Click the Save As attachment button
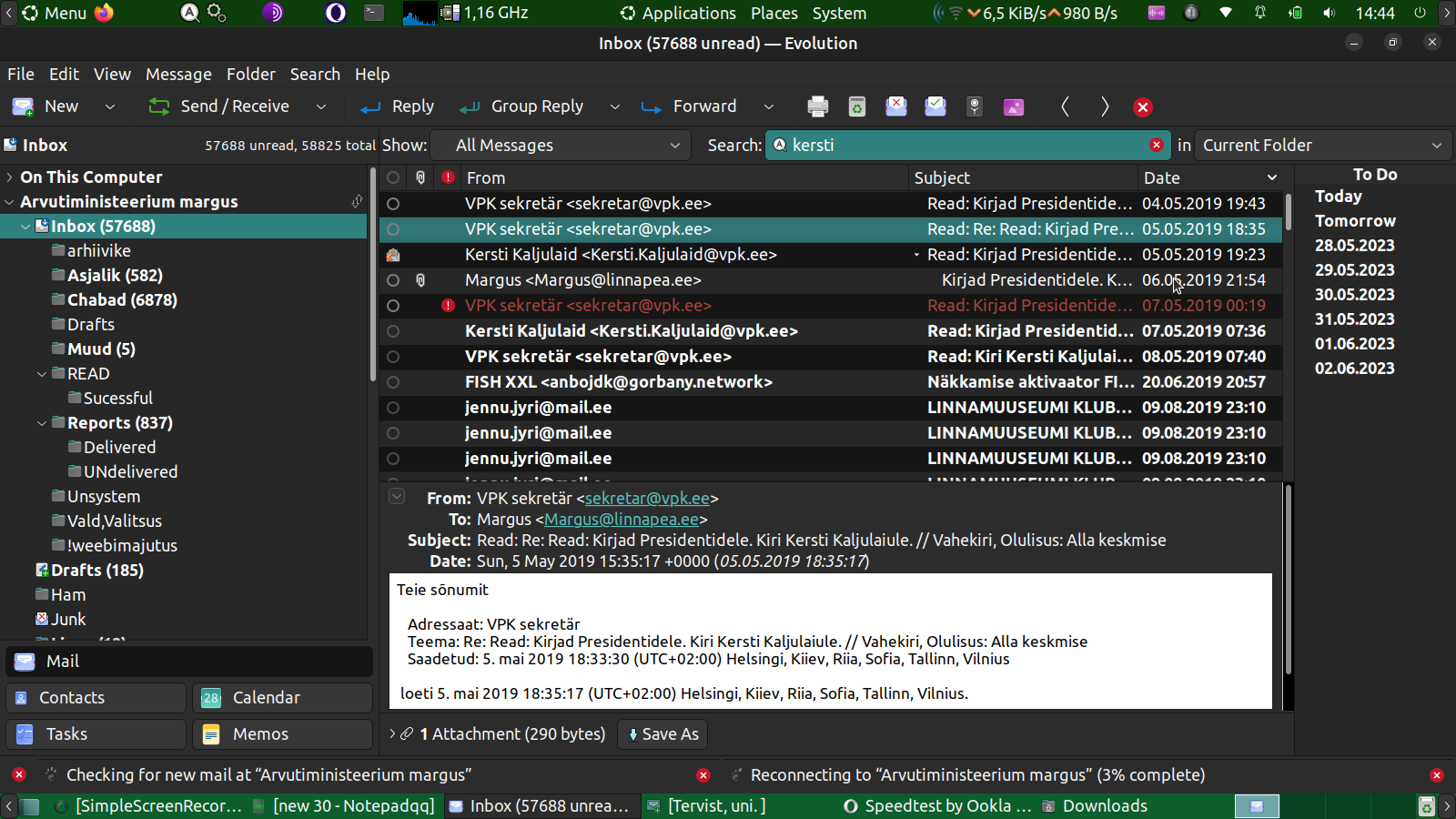This screenshot has width=1456, height=819. pyautogui.click(x=663, y=734)
